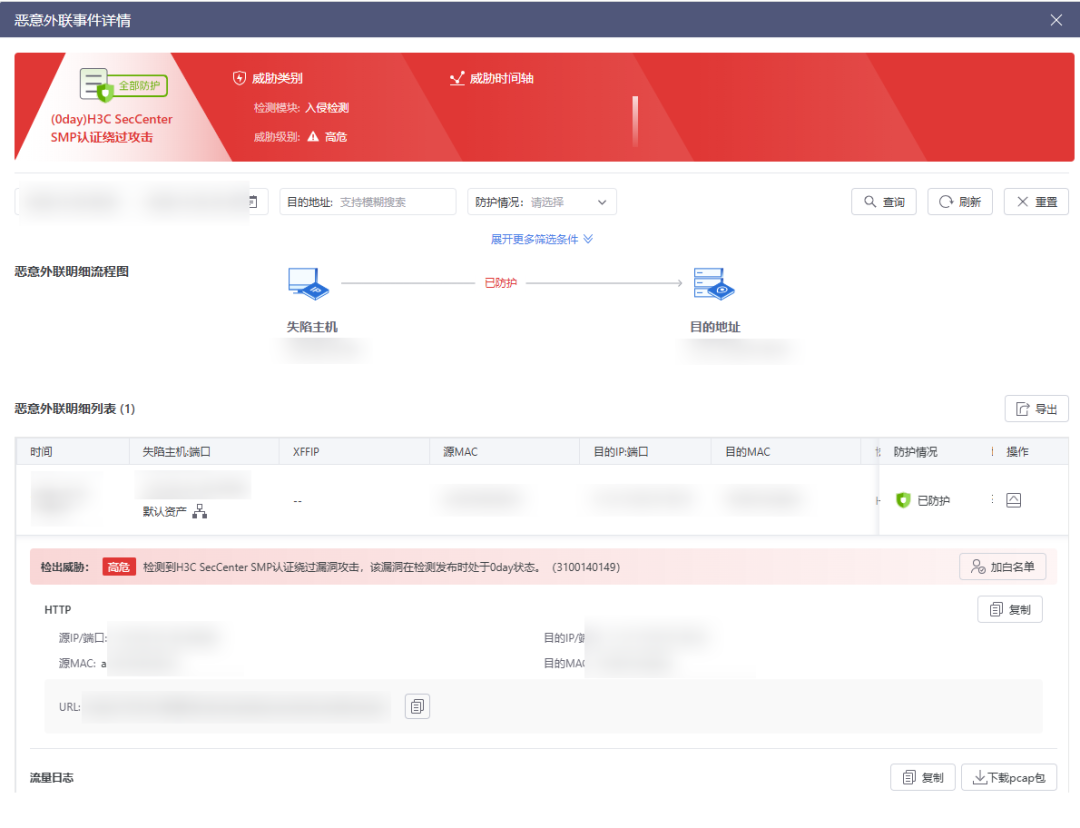The image size is (1080, 828).
Task: Click the red 高危 severity tag
Action: tap(119, 567)
